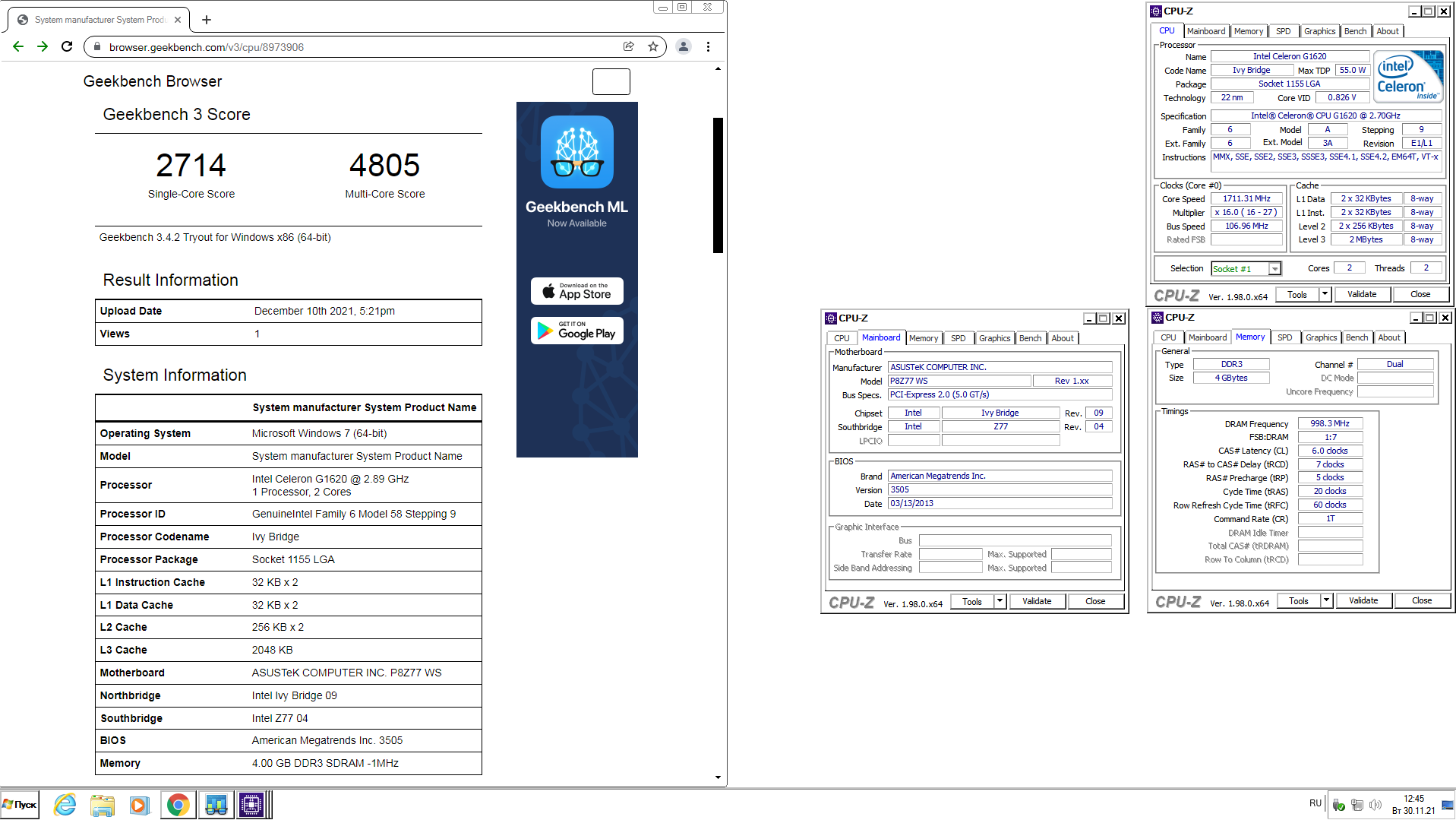Click the CPU-Z taskbar icon
Image resolution: width=1456 pixels, height=820 pixels.
251,805
